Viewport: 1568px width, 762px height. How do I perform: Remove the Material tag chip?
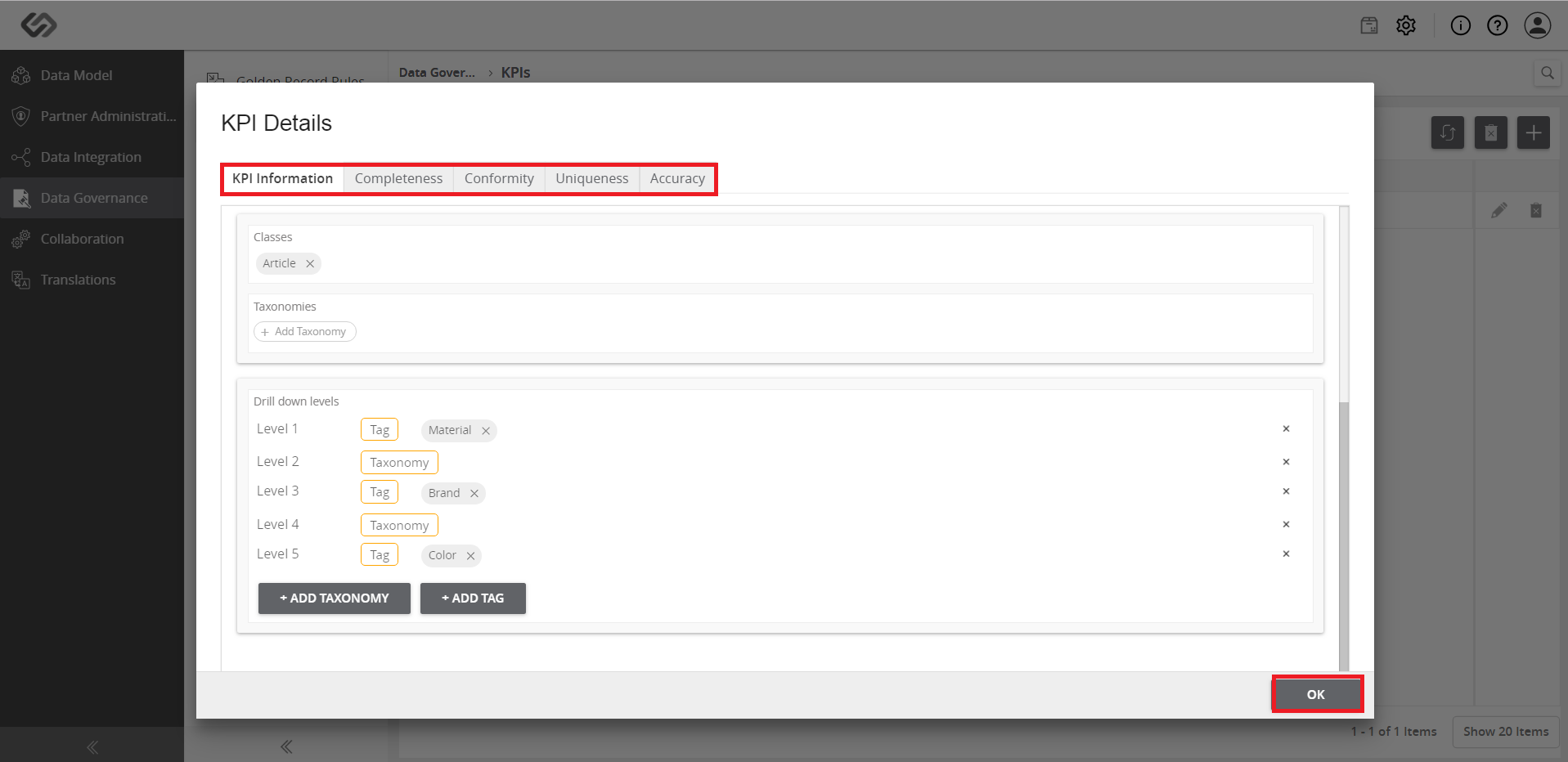point(486,431)
